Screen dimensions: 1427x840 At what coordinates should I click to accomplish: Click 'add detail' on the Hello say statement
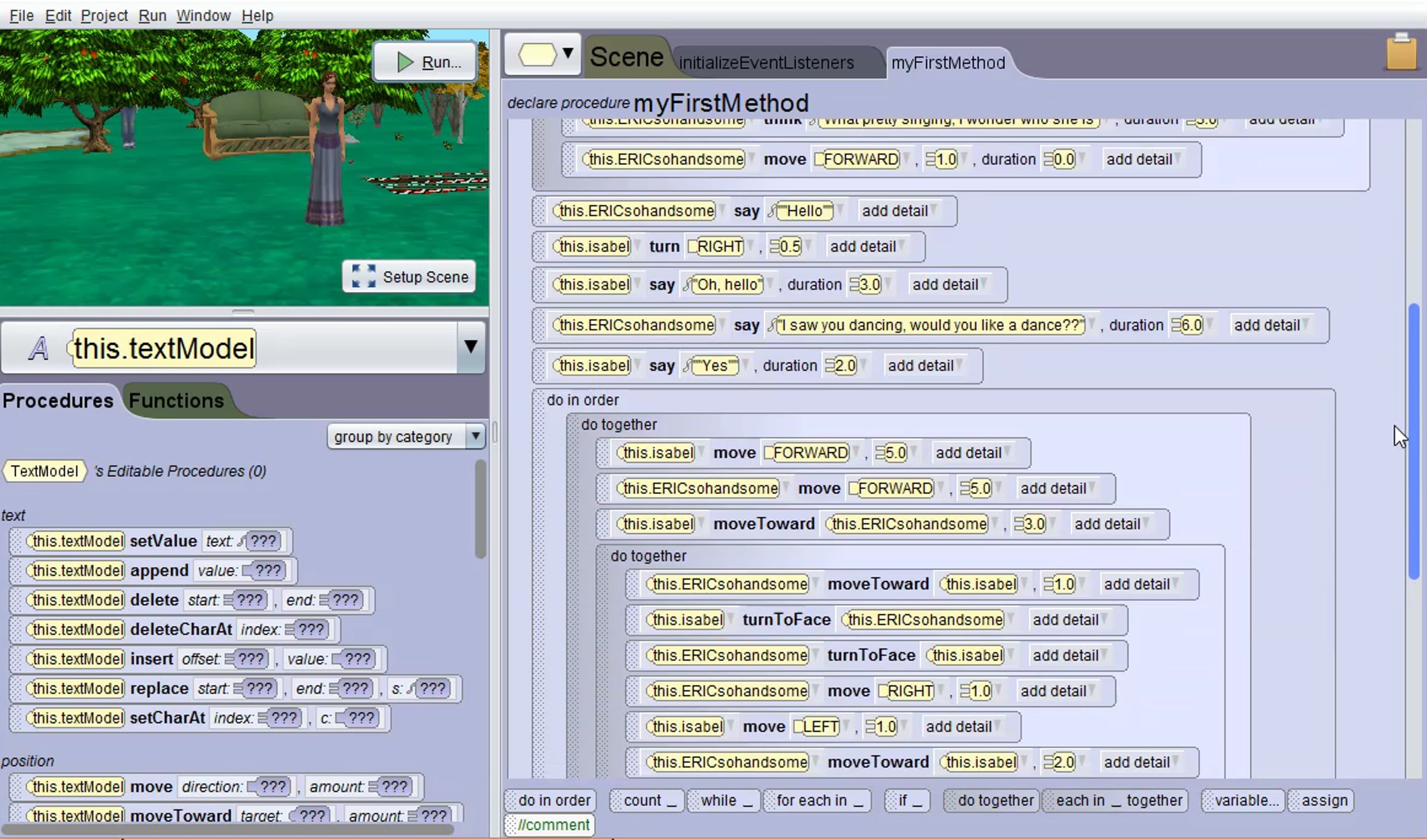[x=895, y=211]
